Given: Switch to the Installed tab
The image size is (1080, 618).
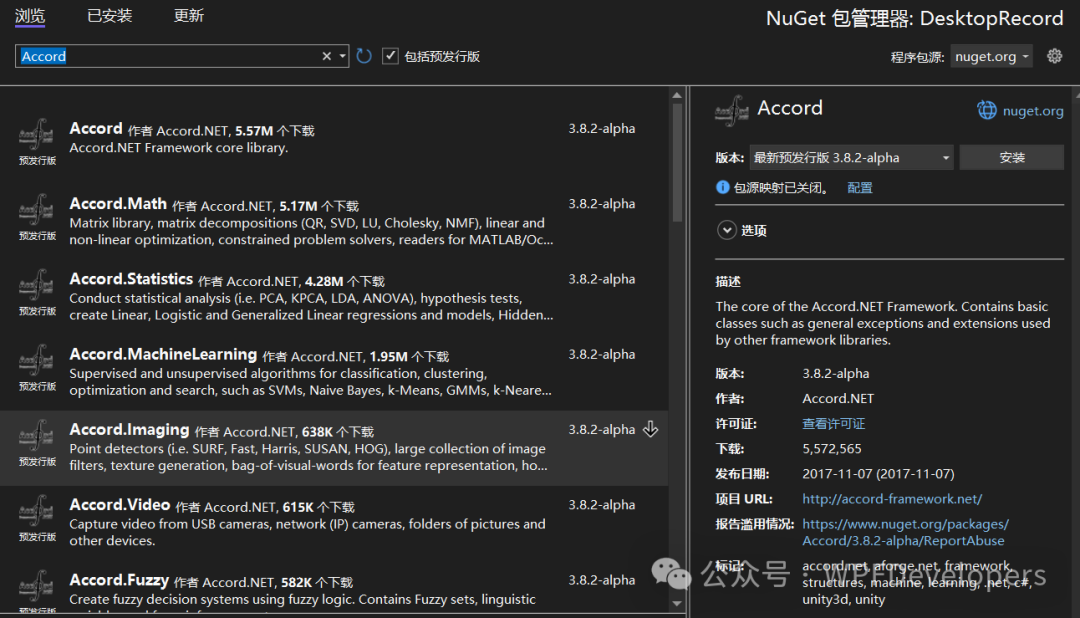Looking at the screenshot, I should [110, 16].
